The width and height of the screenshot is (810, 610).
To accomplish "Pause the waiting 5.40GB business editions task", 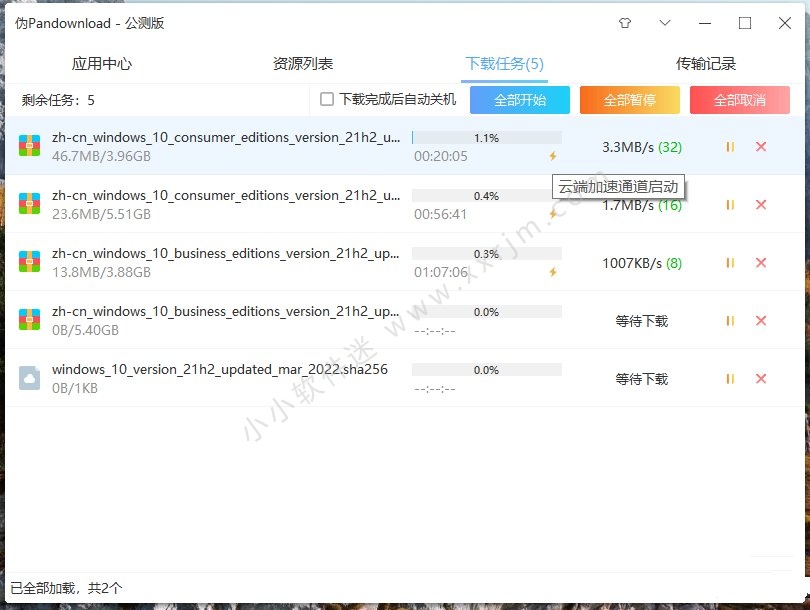I will pos(730,321).
